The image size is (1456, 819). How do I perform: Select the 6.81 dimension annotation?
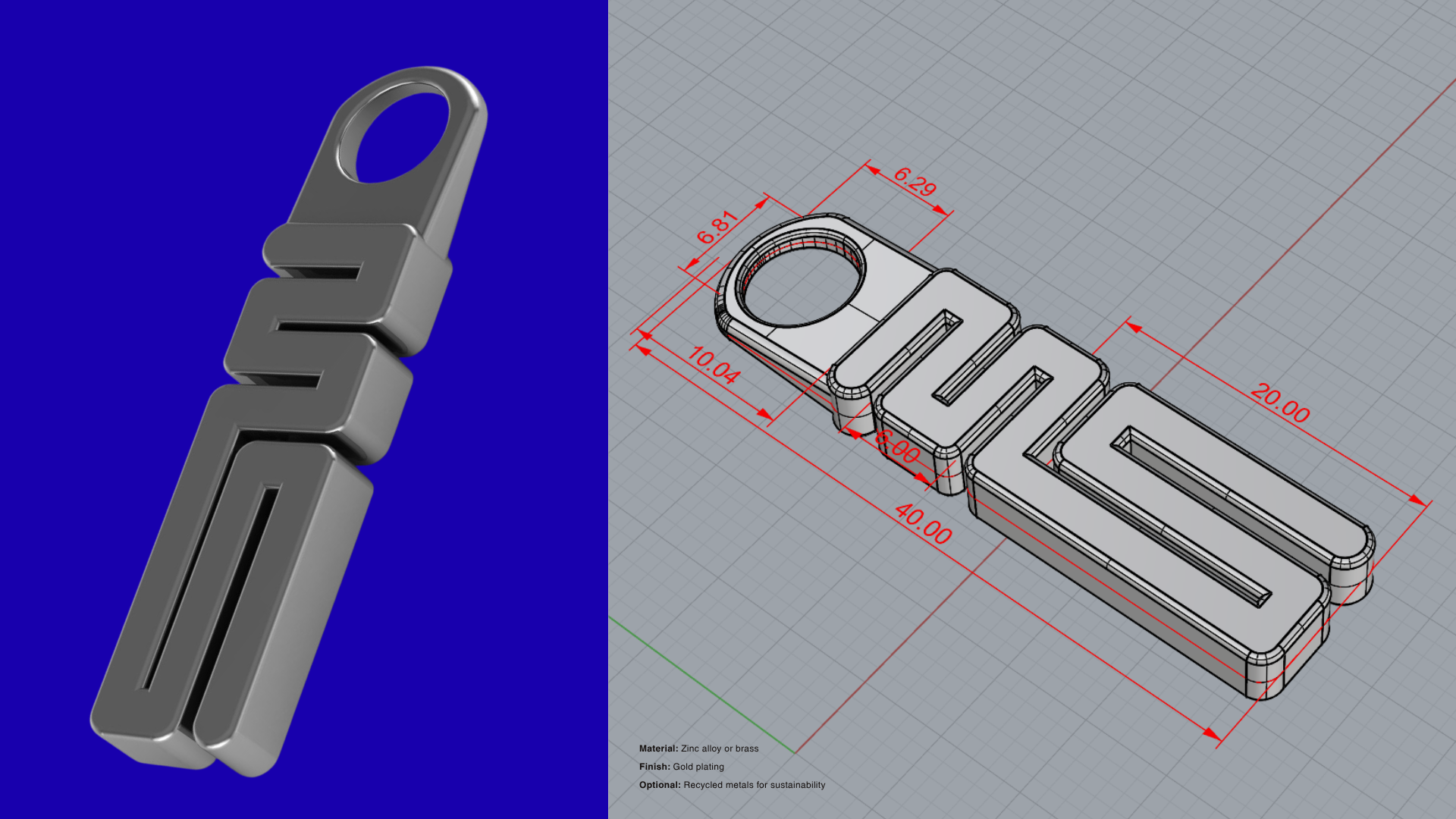(x=717, y=227)
